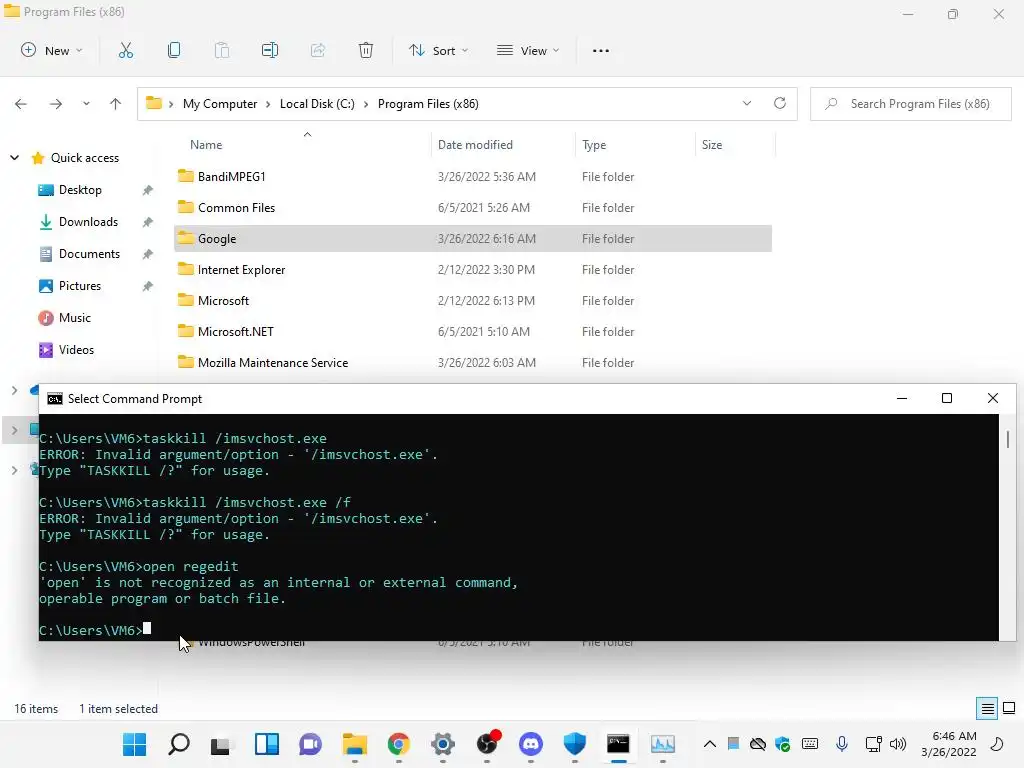Click the Rename icon in toolbar
The width and height of the screenshot is (1024, 768).
(270, 50)
